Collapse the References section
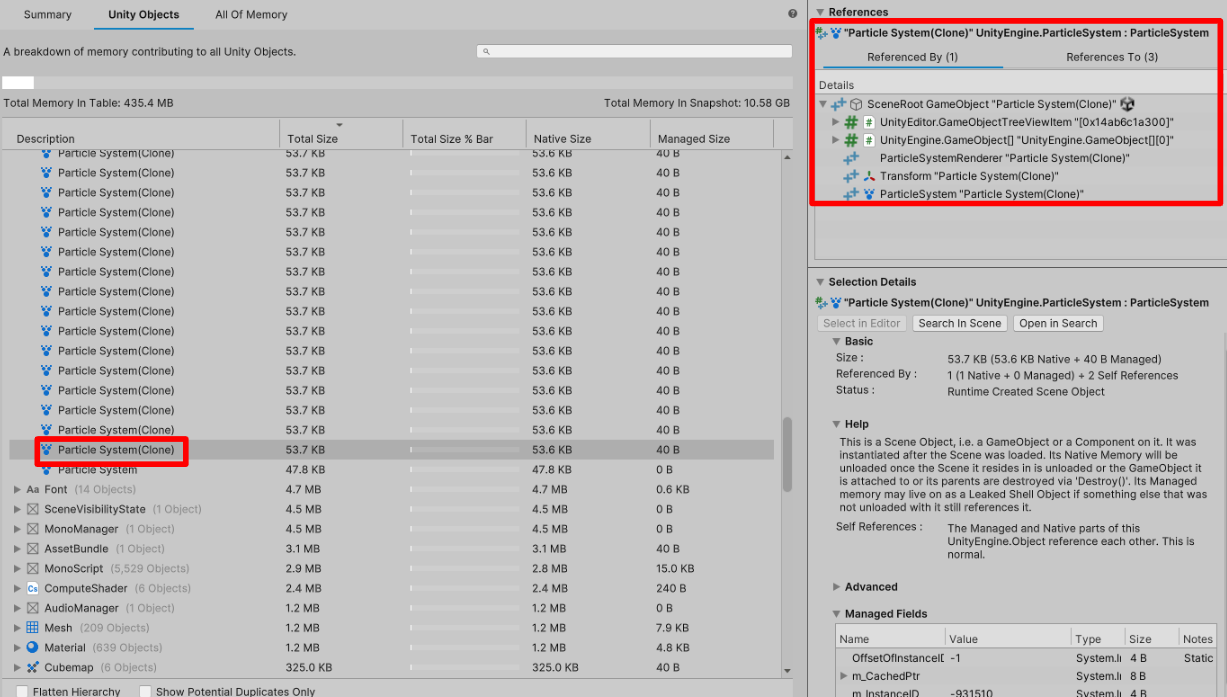 [x=820, y=12]
